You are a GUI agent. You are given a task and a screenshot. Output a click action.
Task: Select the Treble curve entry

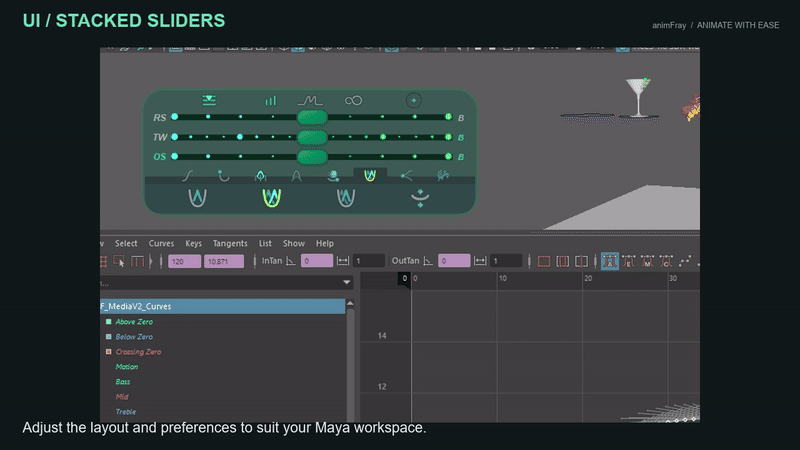pos(126,412)
